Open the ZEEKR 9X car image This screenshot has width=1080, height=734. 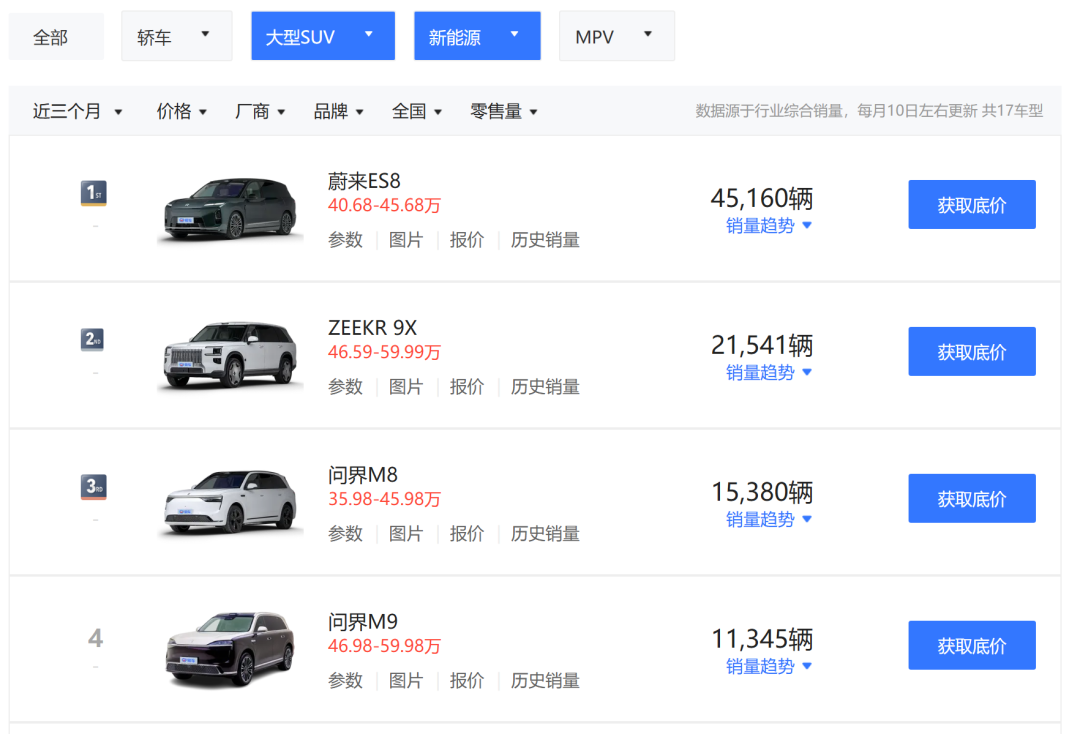click(x=230, y=355)
